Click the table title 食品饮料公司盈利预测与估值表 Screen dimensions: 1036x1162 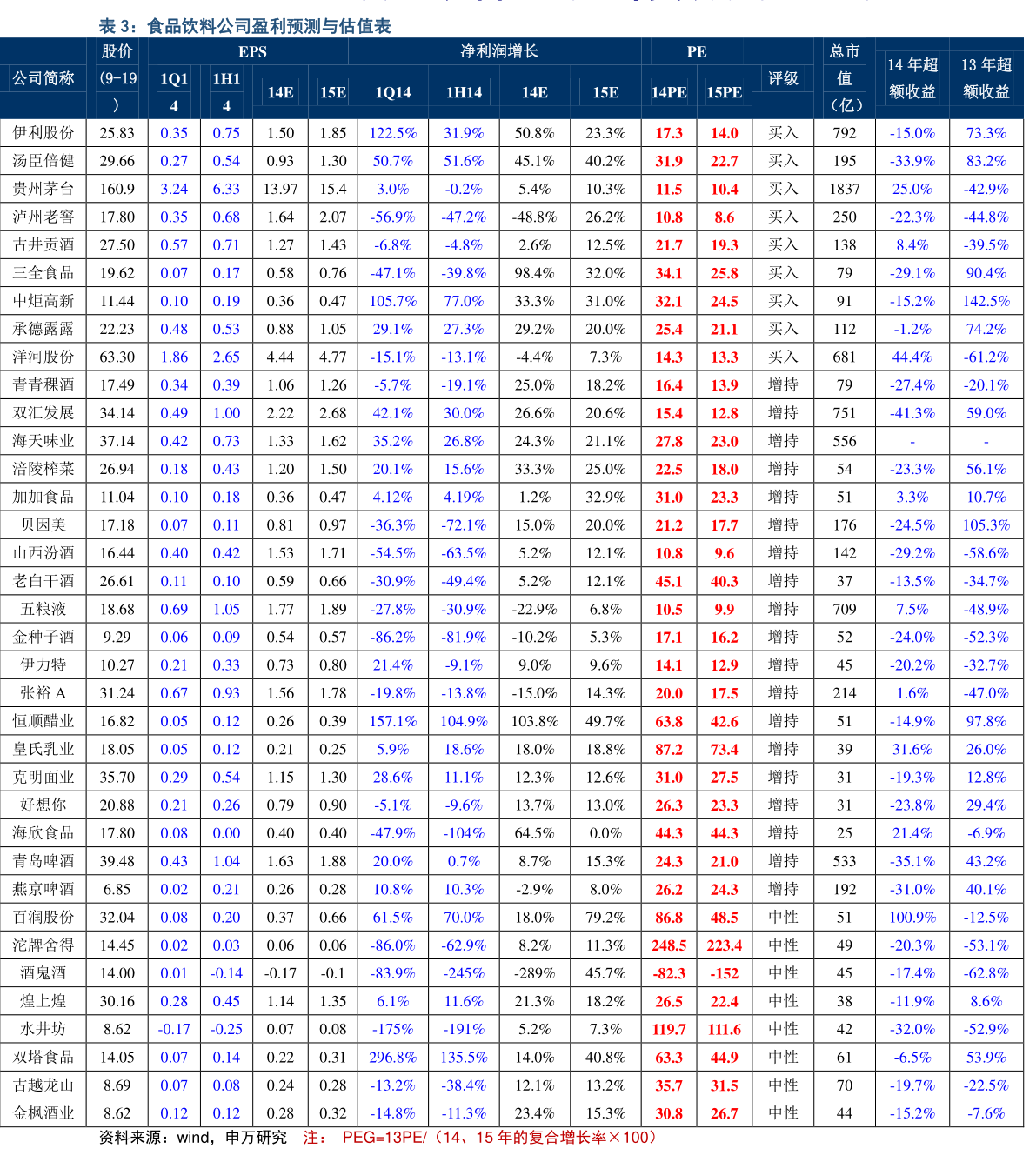(269, 26)
